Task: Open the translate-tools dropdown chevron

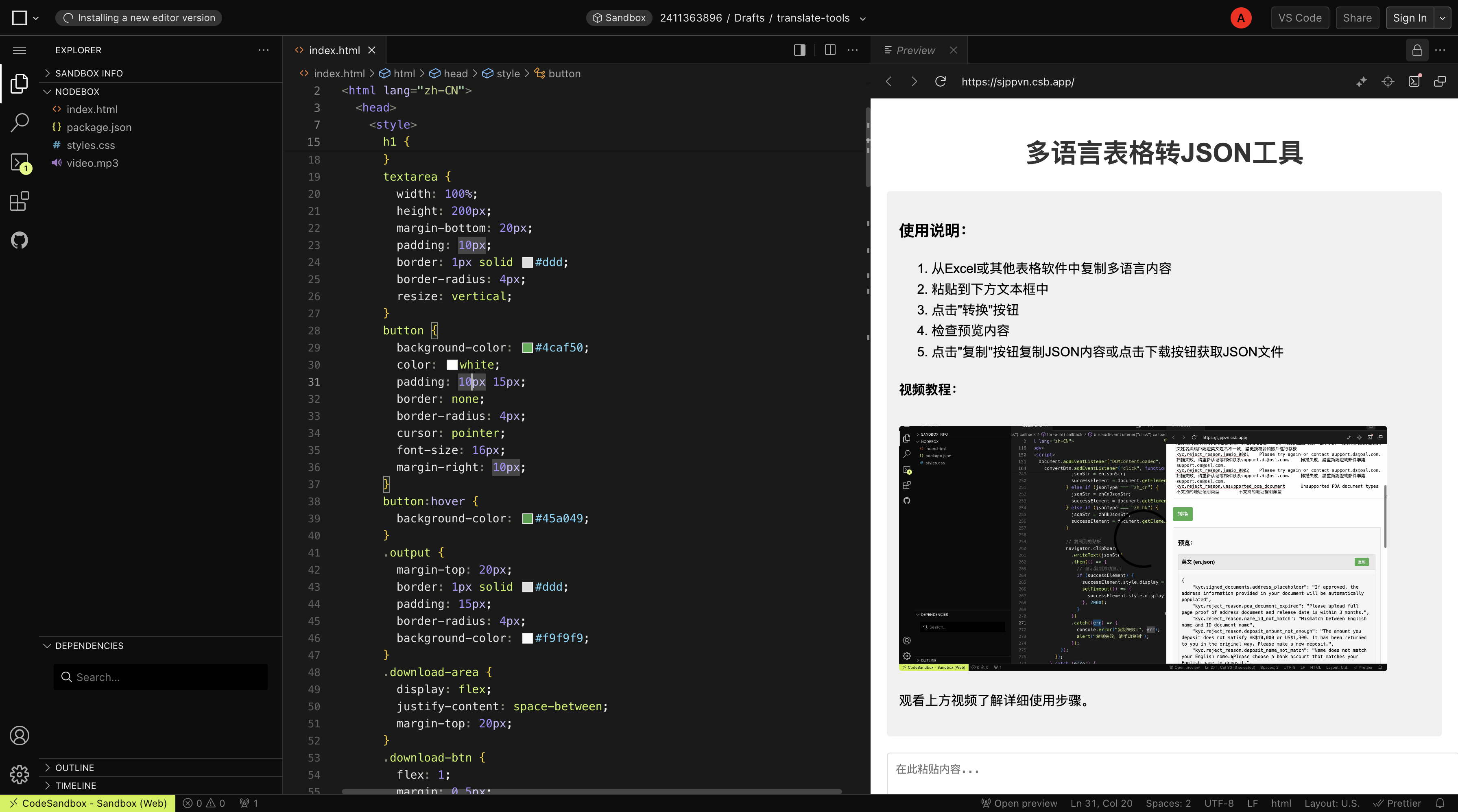Action: coord(862,18)
